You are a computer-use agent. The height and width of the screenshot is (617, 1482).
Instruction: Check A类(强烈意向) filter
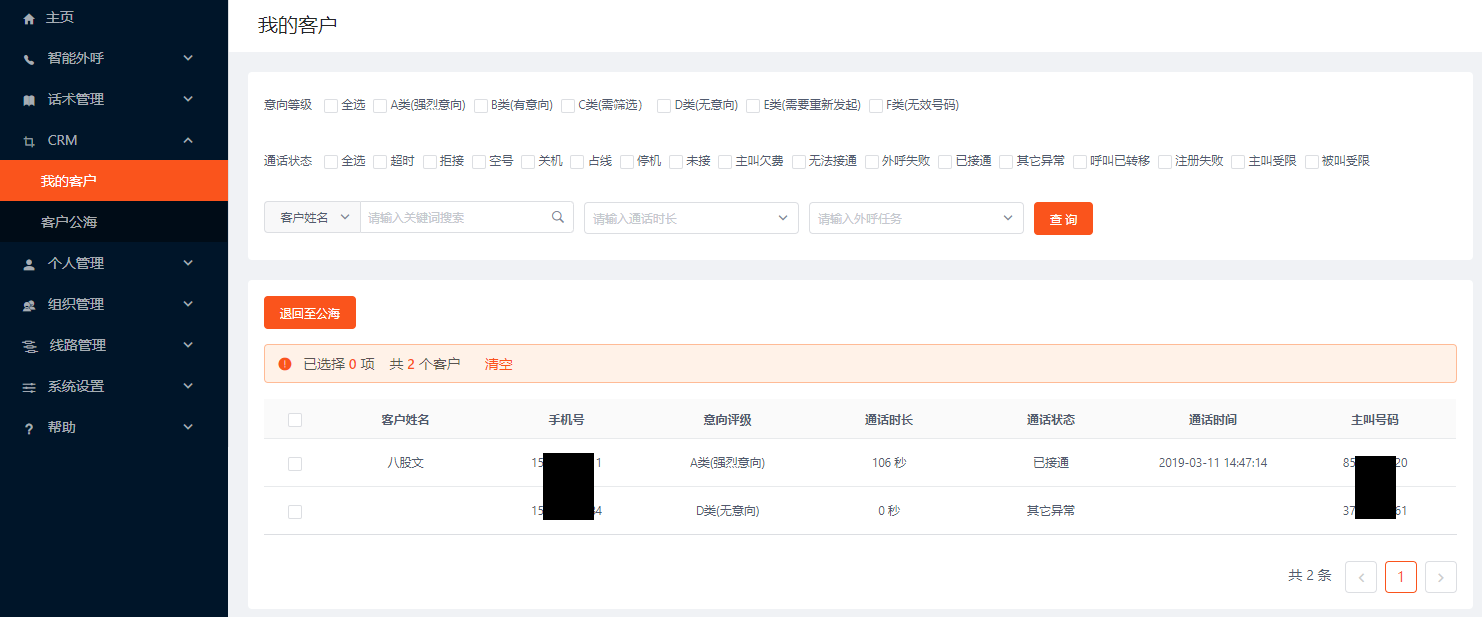pyautogui.click(x=380, y=105)
